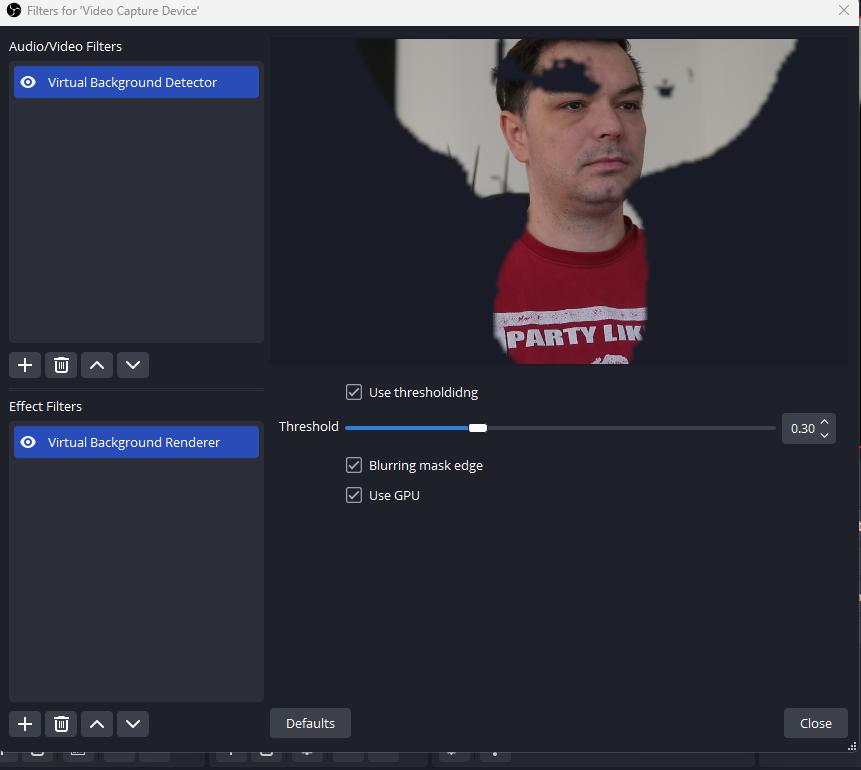Click the threshold value field showing 0.30
The height and width of the screenshot is (770, 861).
click(x=803, y=428)
